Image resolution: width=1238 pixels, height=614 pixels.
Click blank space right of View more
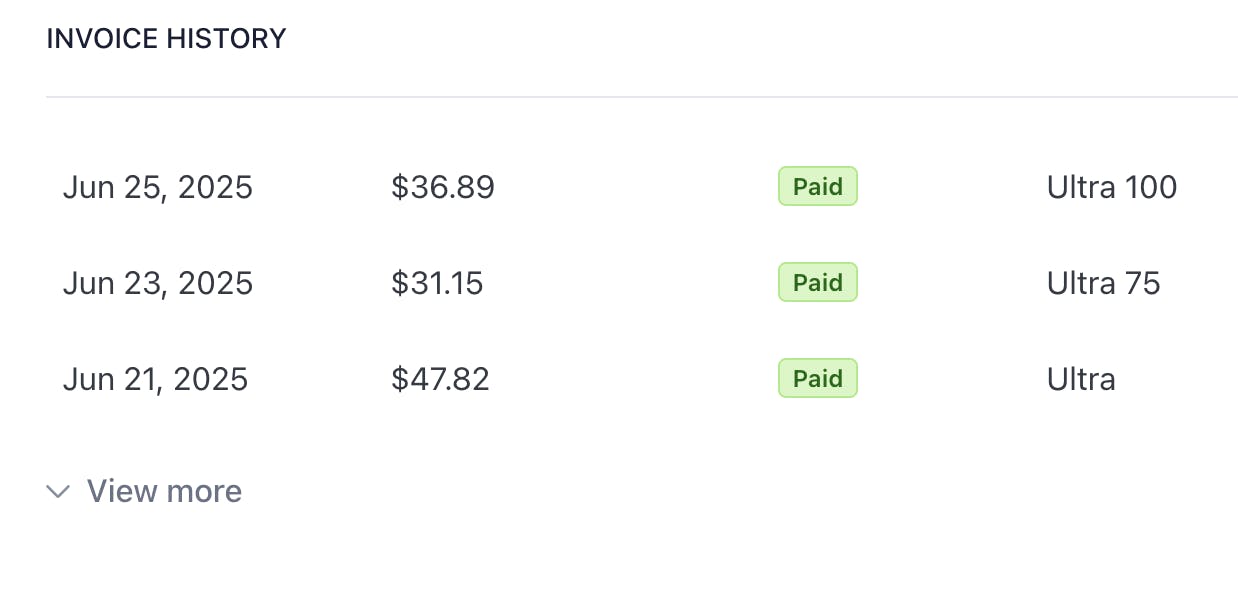(740, 491)
